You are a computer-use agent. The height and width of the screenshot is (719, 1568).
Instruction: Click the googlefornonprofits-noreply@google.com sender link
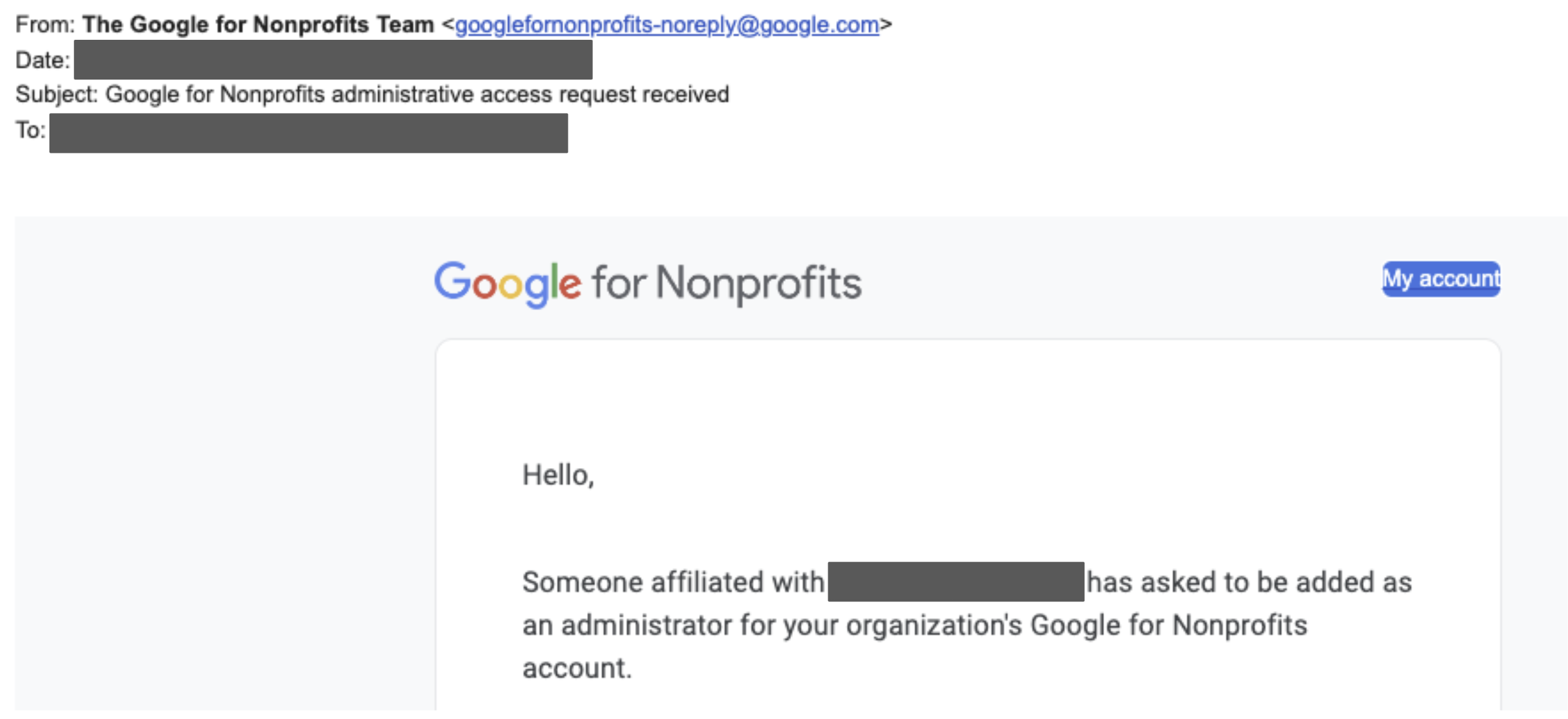[x=667, y=24]
